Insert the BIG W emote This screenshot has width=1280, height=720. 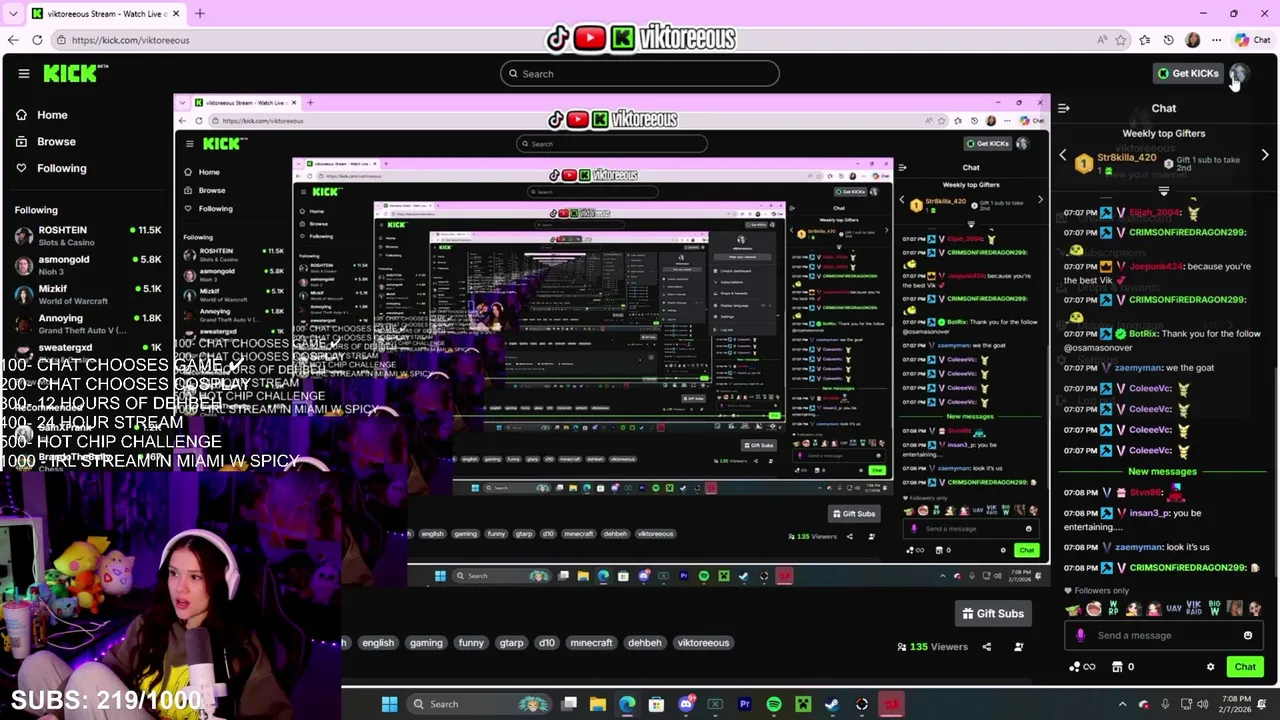coord(1215,608)
